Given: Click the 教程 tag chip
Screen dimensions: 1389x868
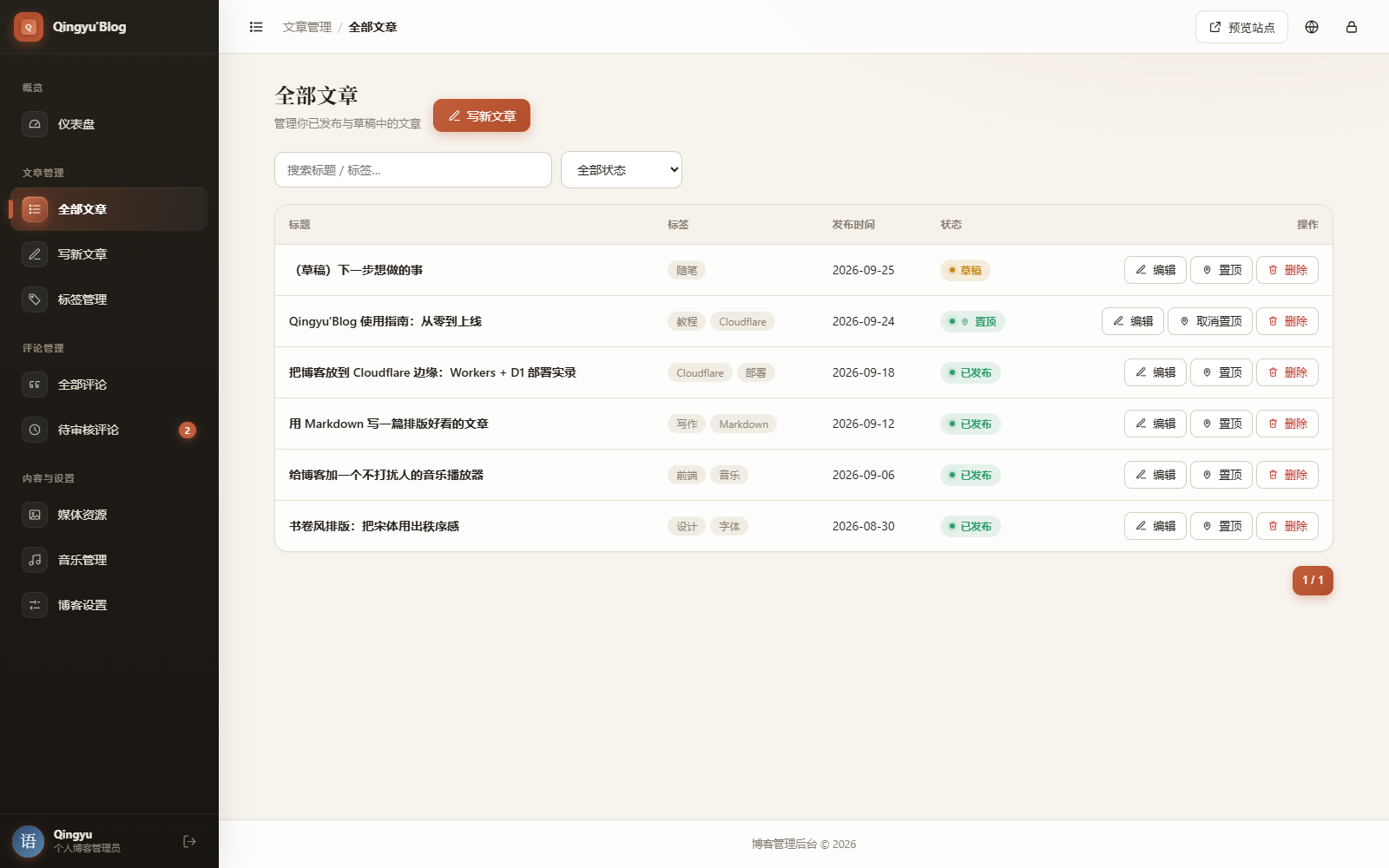Looking at the screenshot, I should pos(687,321).
